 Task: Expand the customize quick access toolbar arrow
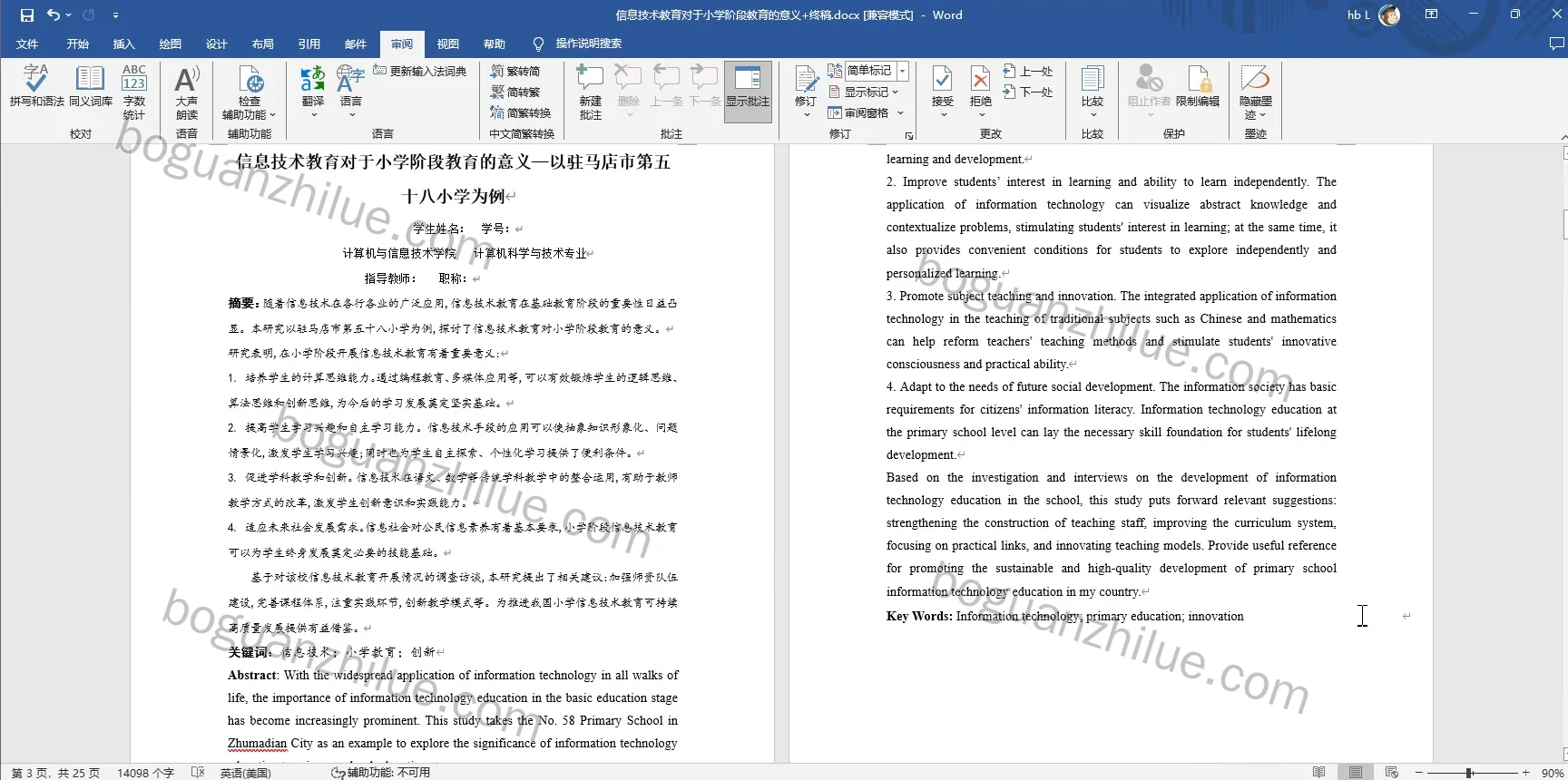115,15
